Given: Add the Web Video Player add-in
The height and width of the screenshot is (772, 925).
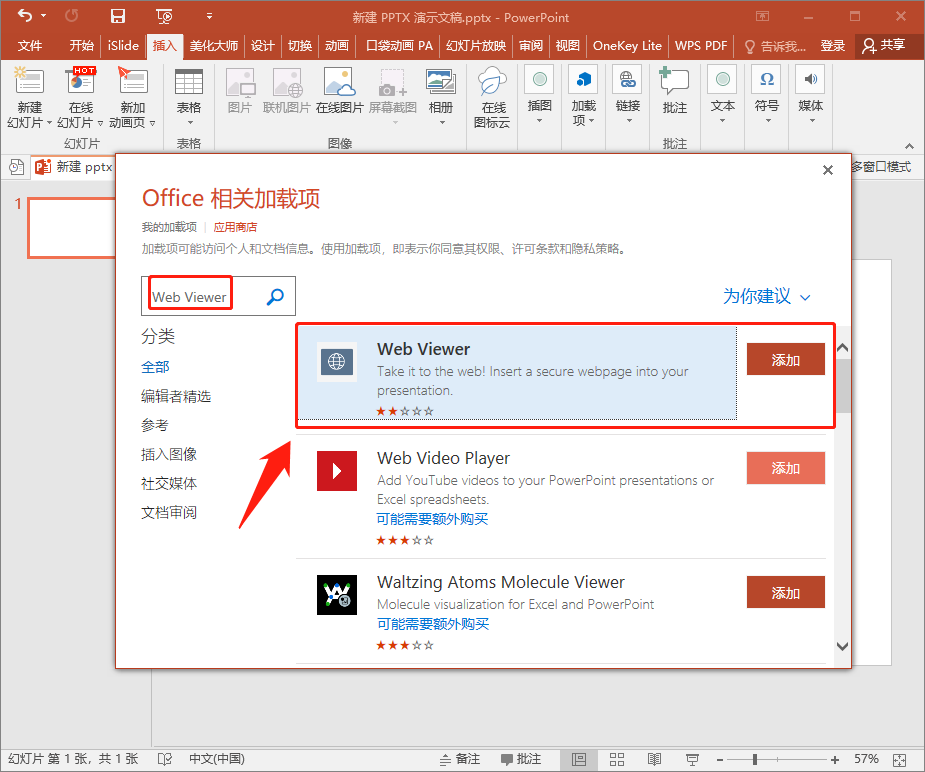Looking at the screenshot, I should pyautogui.click(x=785, y=468).
